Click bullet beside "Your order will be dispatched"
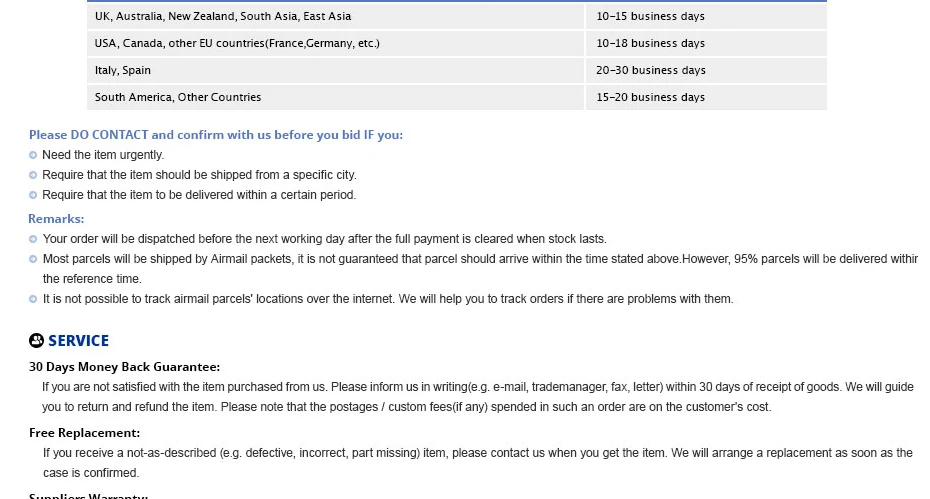The width and height of the screenshot is (930, 499). 33,239
